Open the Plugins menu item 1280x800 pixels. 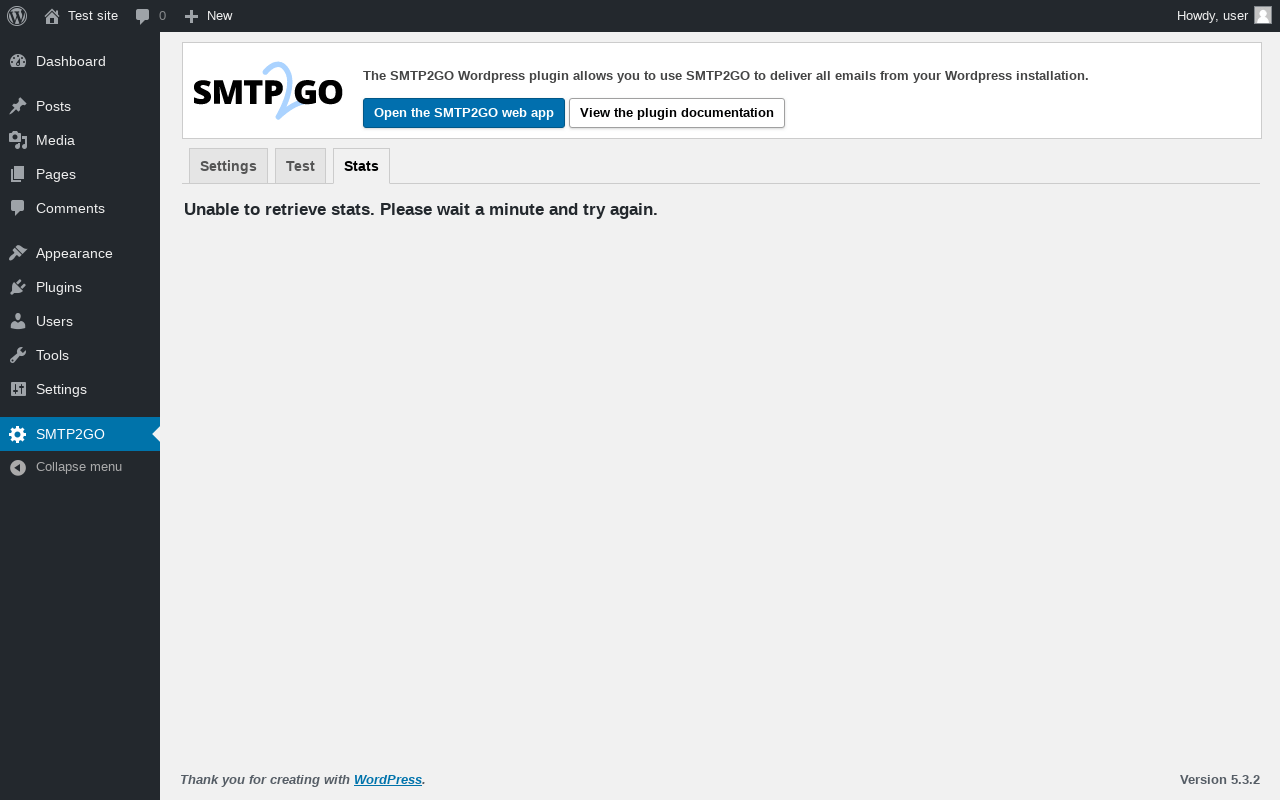tap(80, 287)
